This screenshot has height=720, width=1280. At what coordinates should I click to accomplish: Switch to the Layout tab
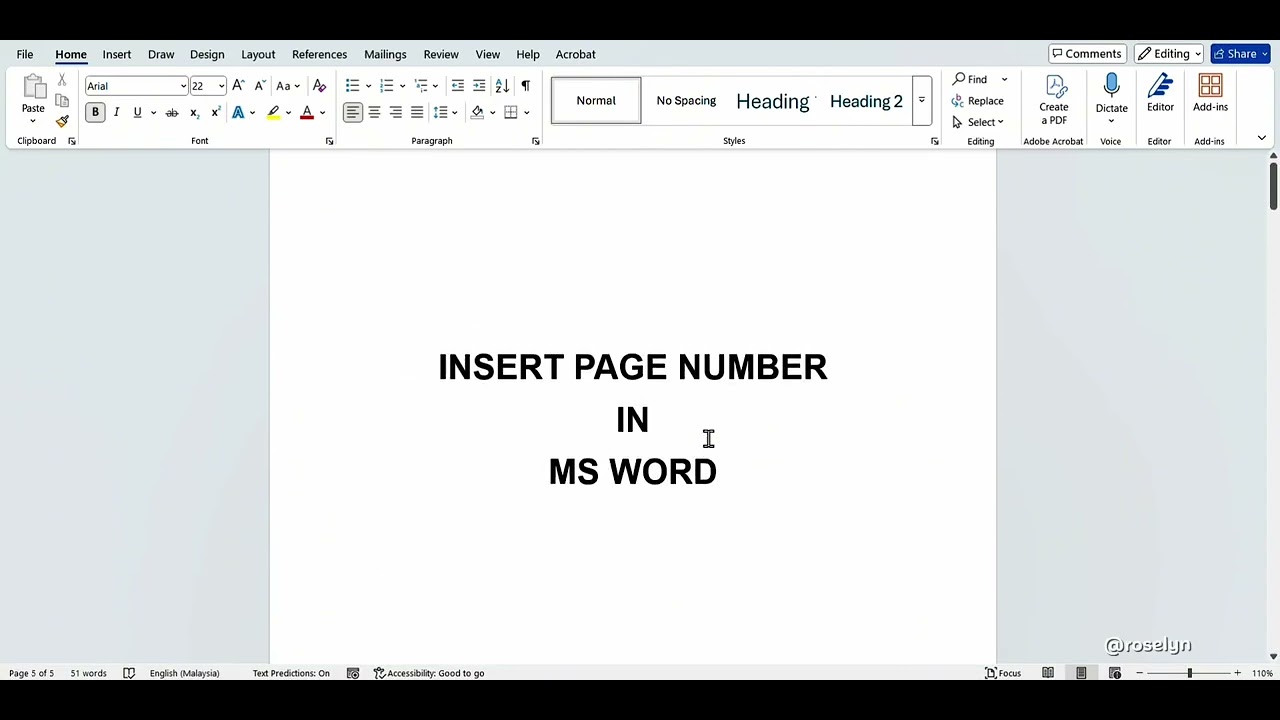258,54
